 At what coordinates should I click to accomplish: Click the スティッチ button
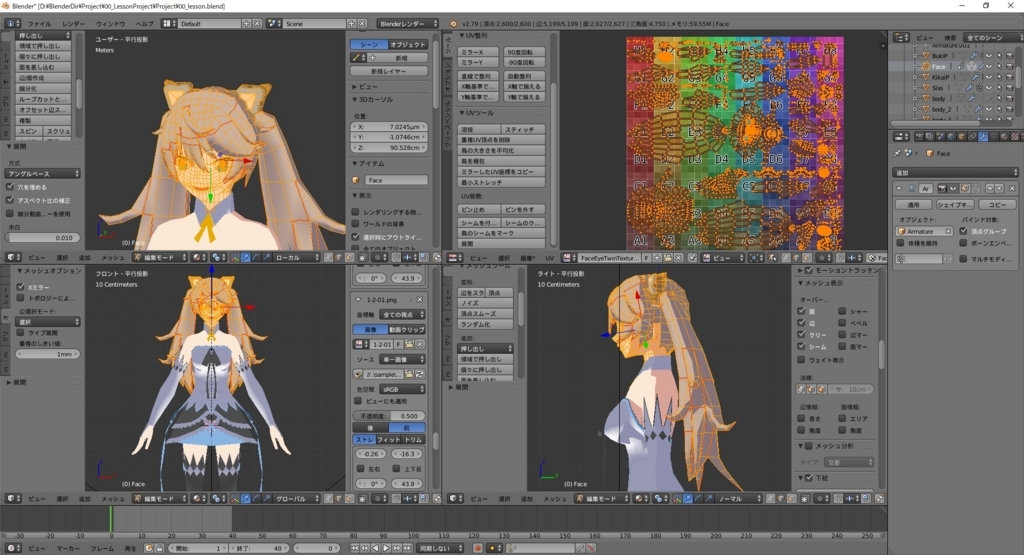tap(524, 129)
